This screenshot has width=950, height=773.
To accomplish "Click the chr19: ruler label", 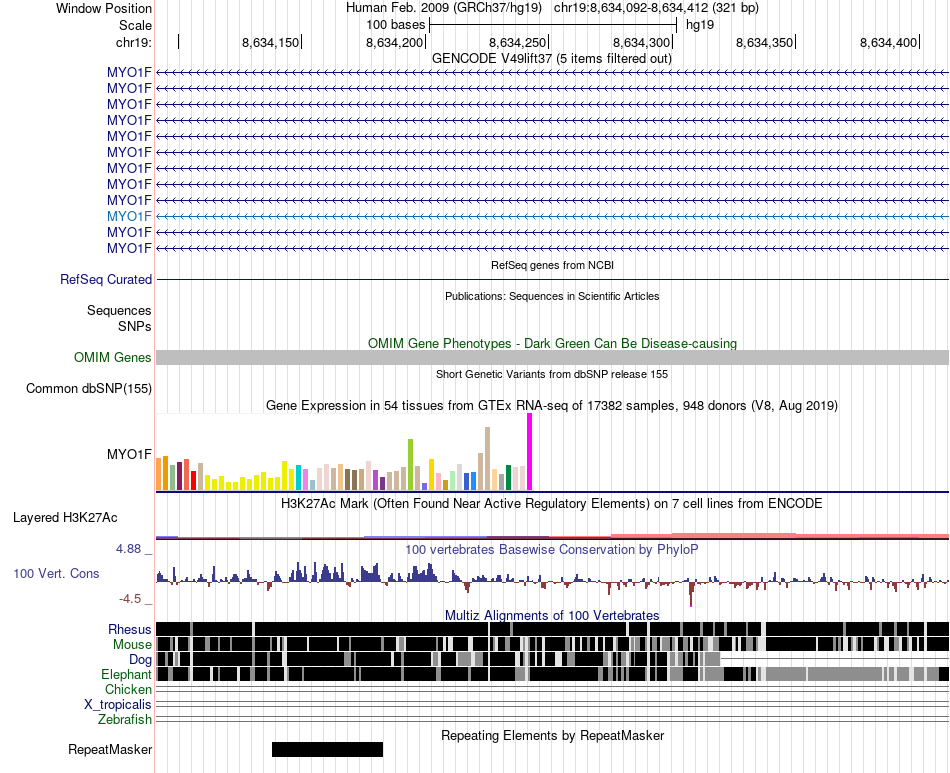I will 134,42.
